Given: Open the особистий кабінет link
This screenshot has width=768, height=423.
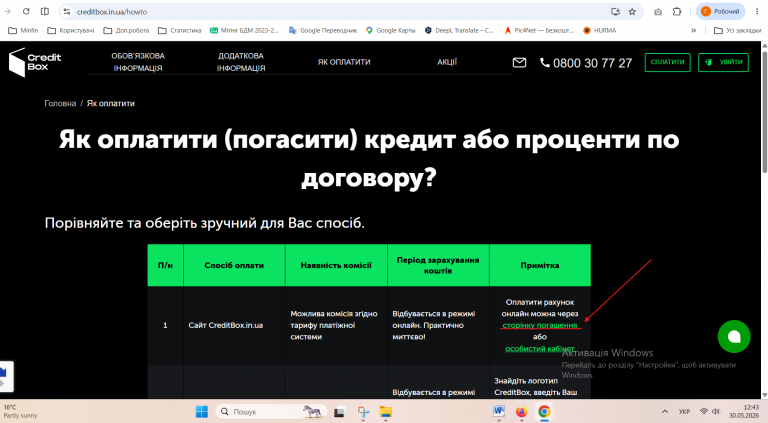Looking at the screenshot, I should (540, 349).
